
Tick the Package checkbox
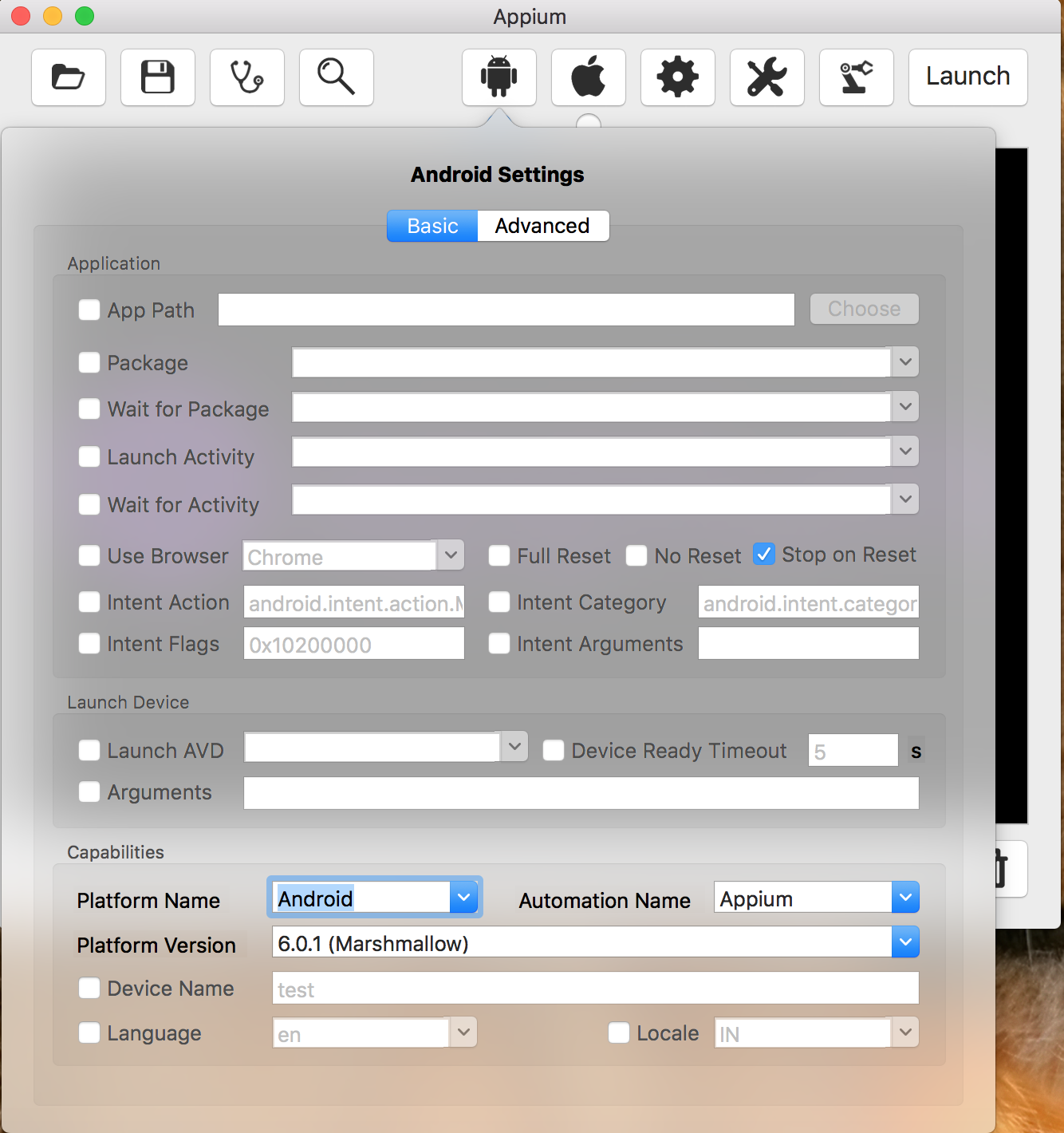point(89,363)
